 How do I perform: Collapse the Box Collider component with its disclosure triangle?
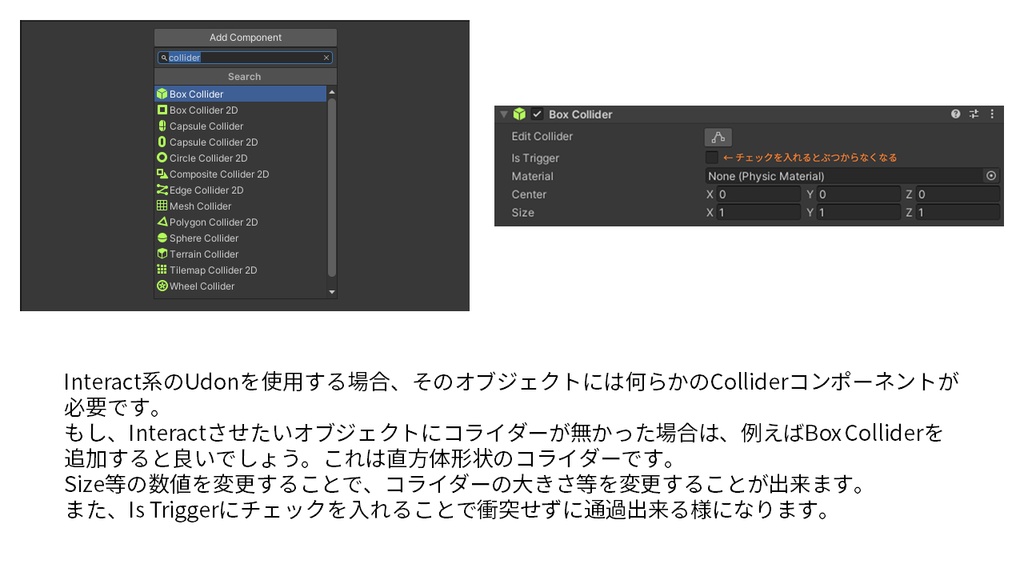[x=502, y=112]
